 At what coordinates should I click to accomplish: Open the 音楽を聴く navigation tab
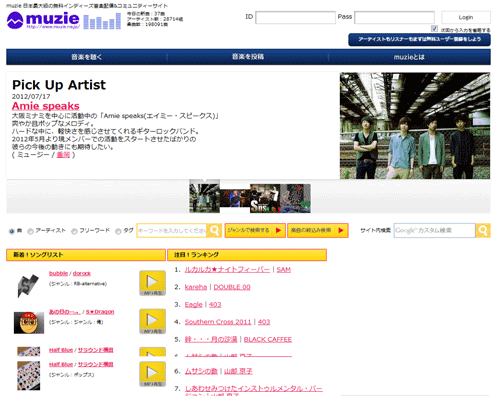(87, 57)
